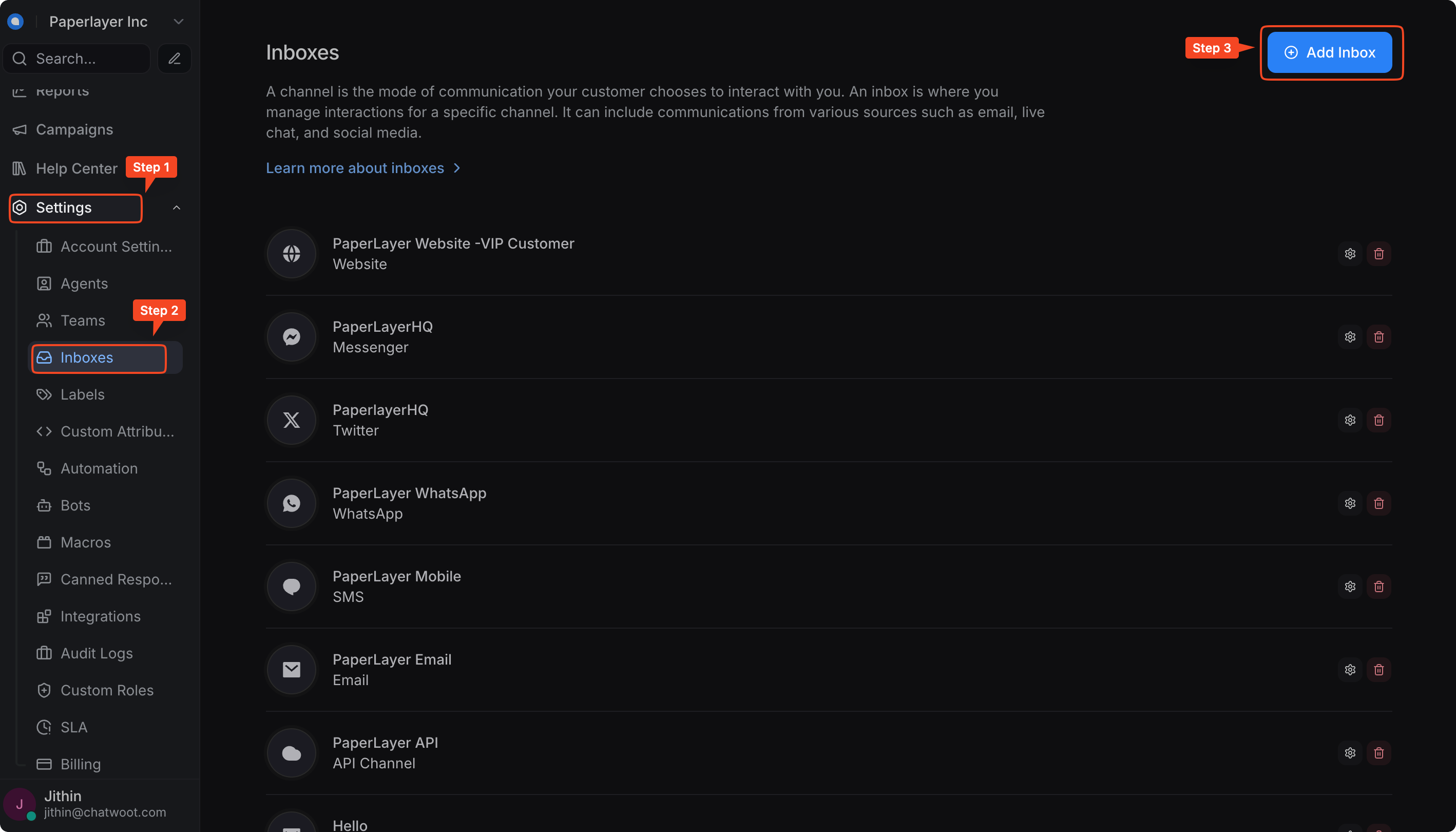Click the globe icon of Website inbox
The width and height of the screenshot is (1456, 832).
pos(291,254)
